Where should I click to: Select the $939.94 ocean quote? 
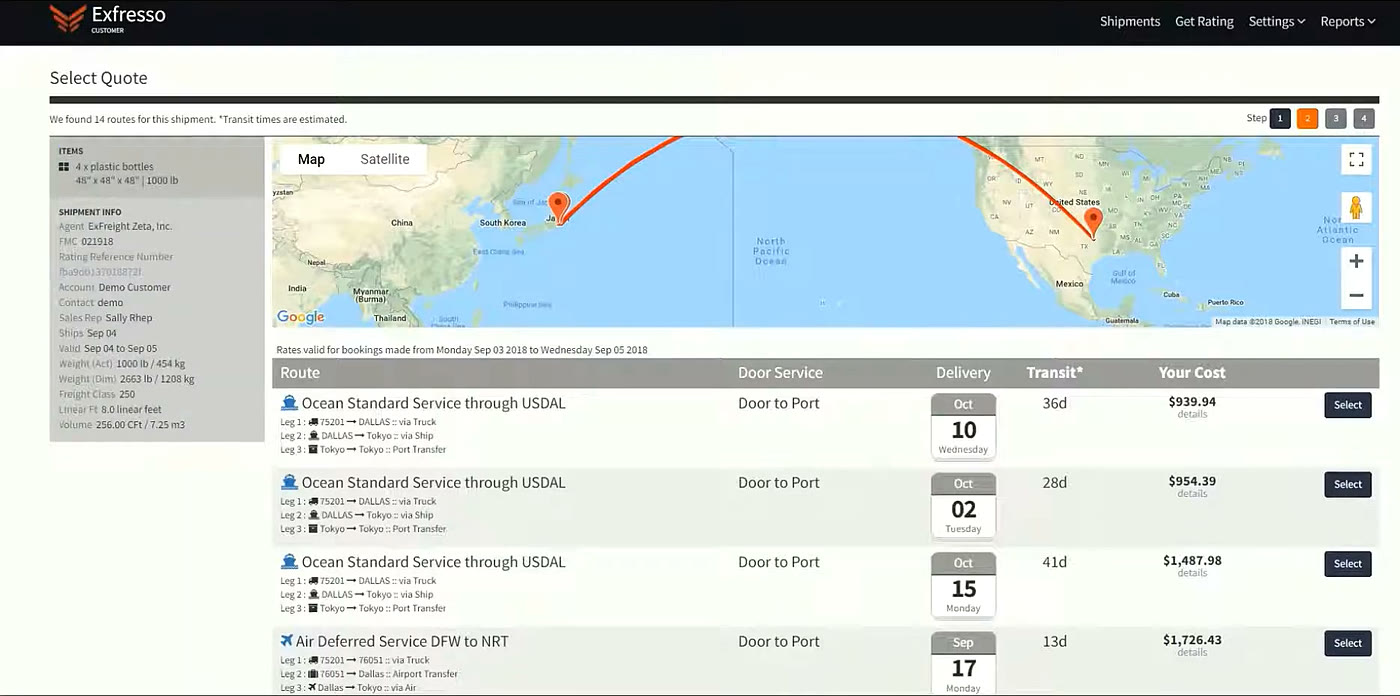point(1348,405)
